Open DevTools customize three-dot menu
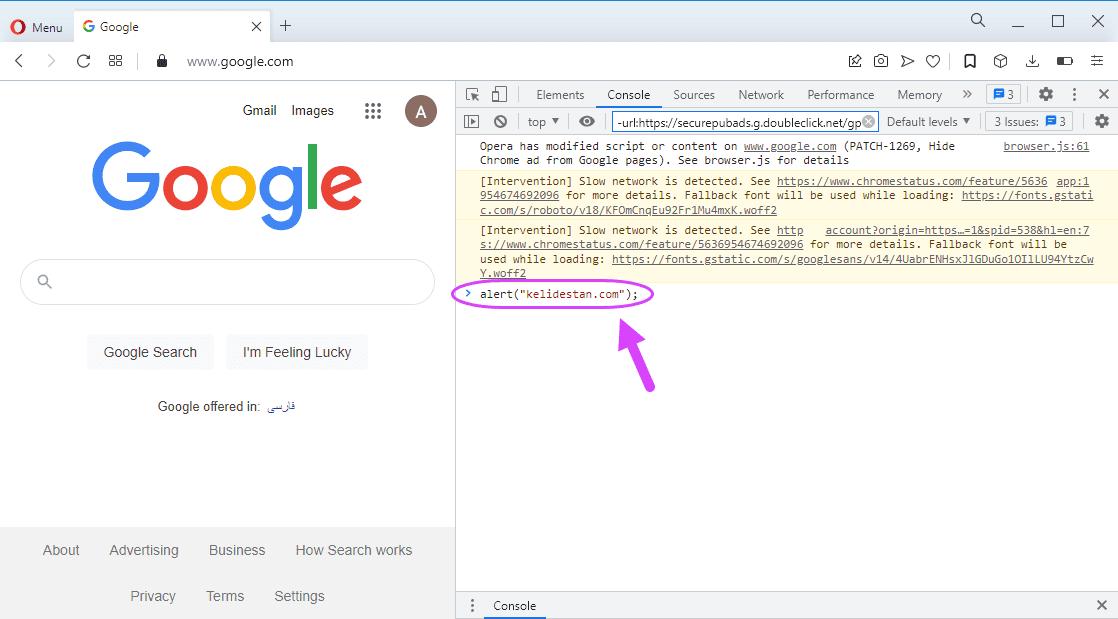 click(x=1074, y=94)
